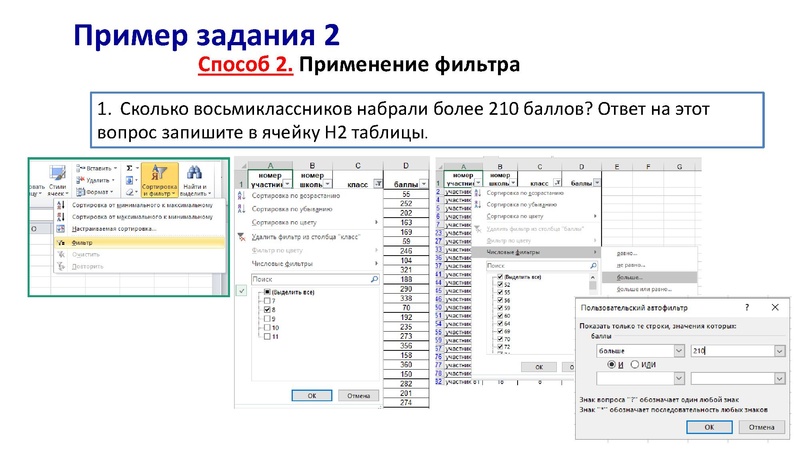The height and width of the screenshot is (450, 800).
Task: Click the search magnifier in the класс filter menu
Action: (x=374, y=279)
